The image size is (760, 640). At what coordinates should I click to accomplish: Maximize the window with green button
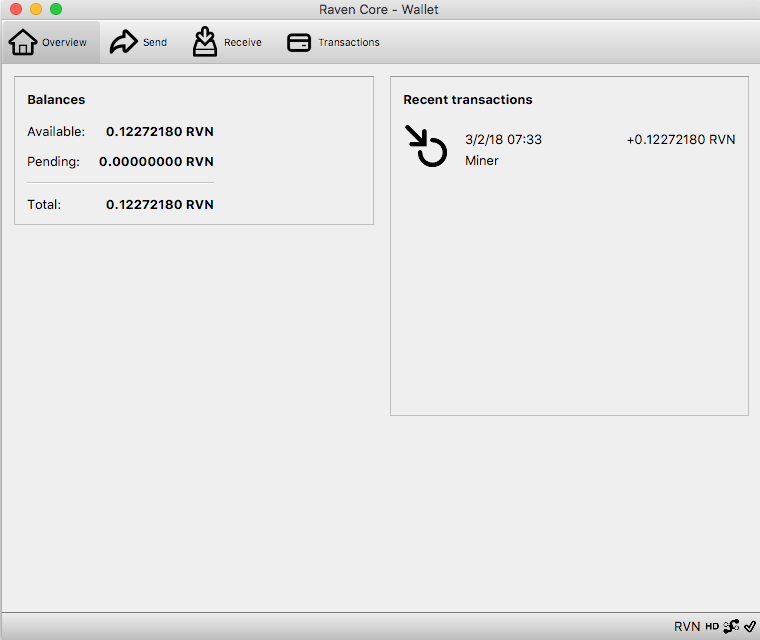tap(56, 9)
